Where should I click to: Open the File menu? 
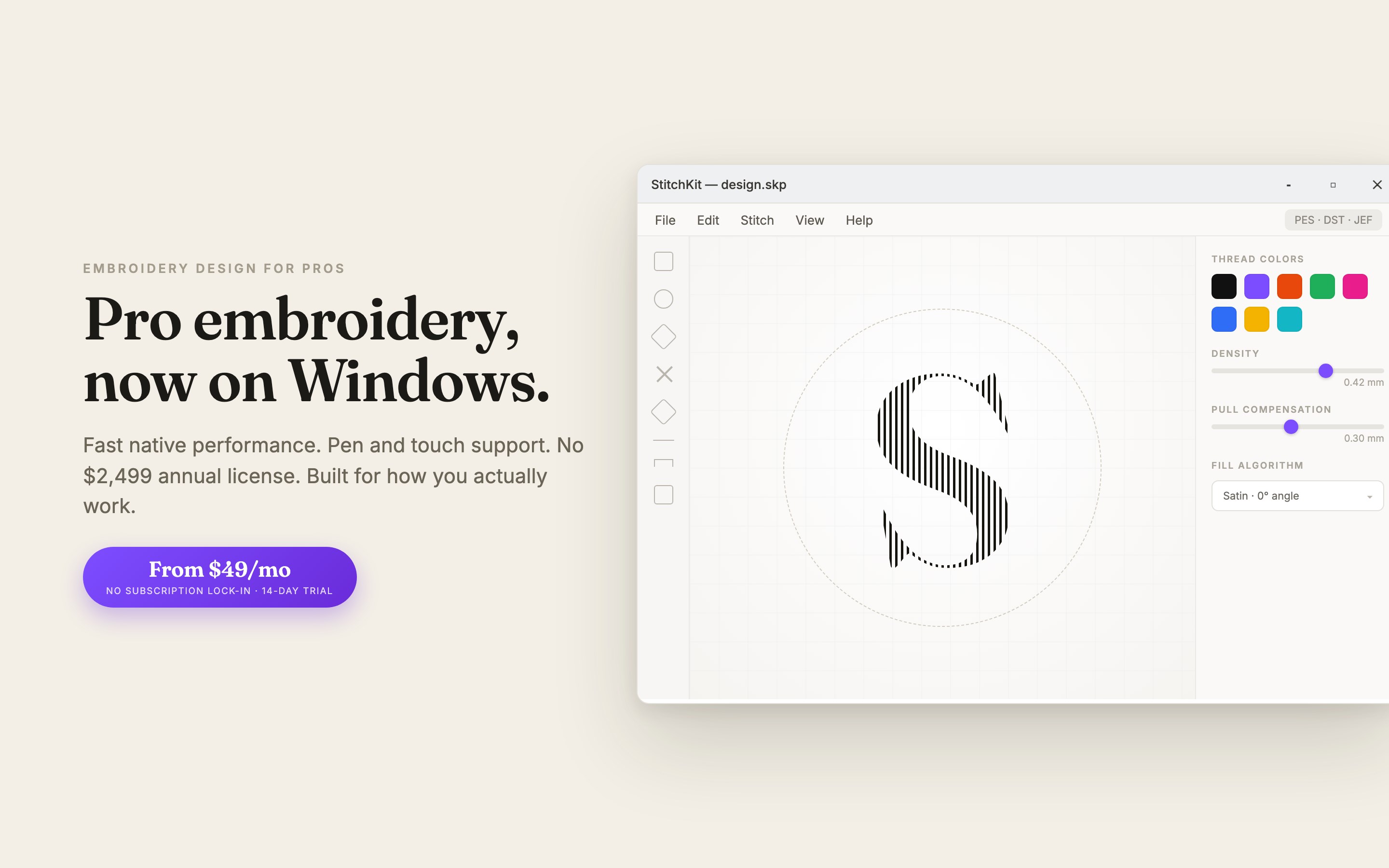point(665,220)
